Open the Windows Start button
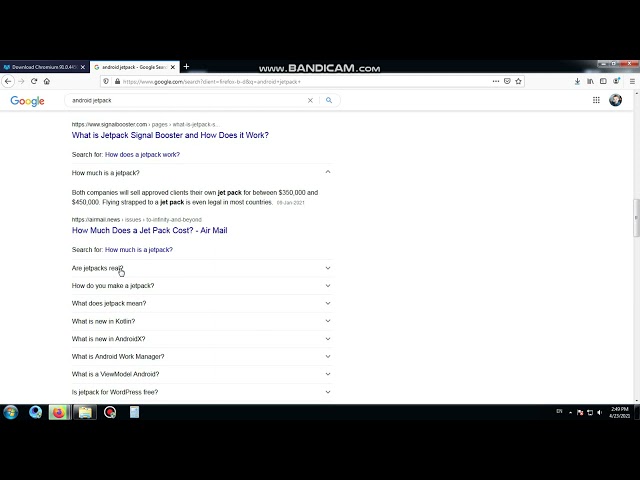 [x=11, y=412]
